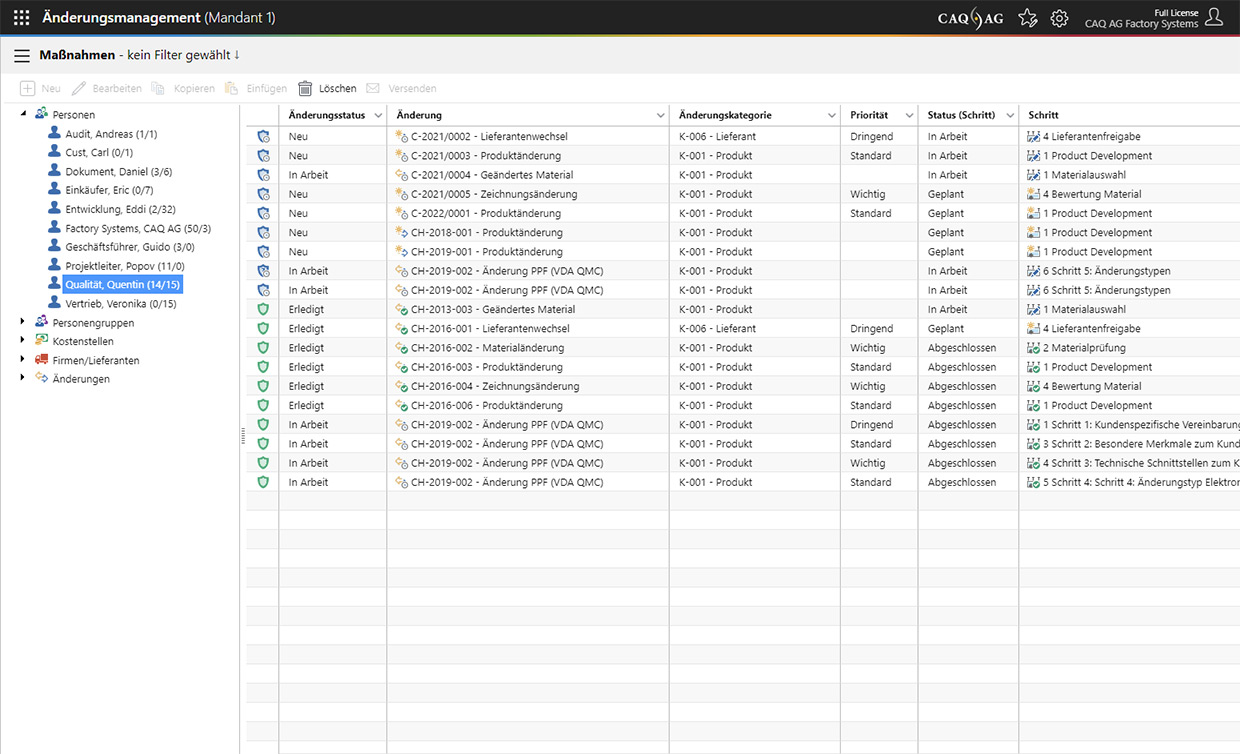
Task: Click the Änderungen icon in tree
Action: pos(41,378)
